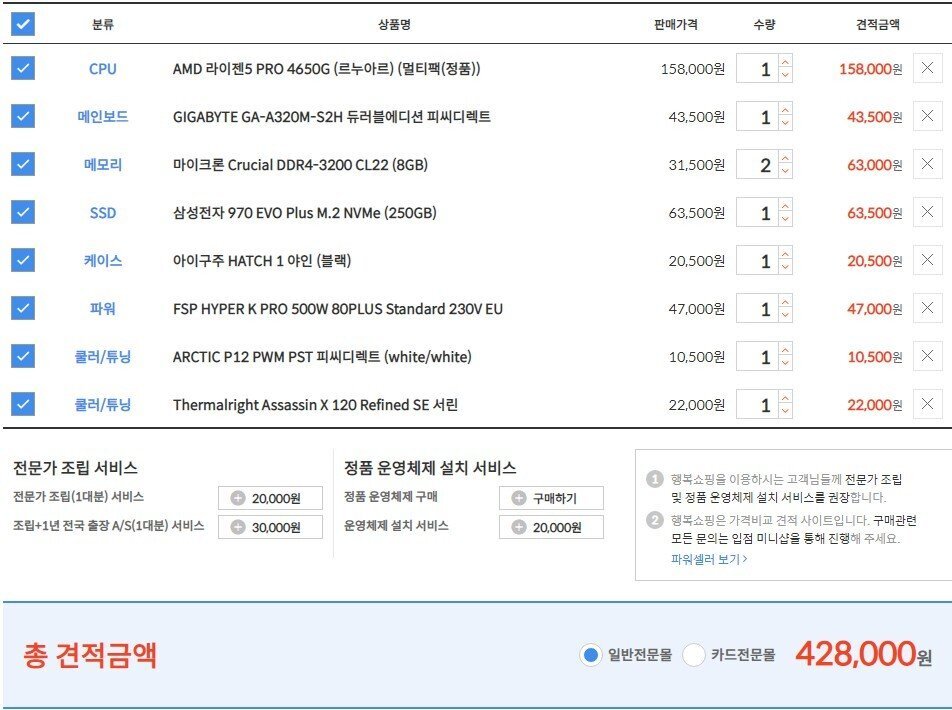Delete the Thermalright Assassin row via X

pyautogui.click(x=927, y=404)
